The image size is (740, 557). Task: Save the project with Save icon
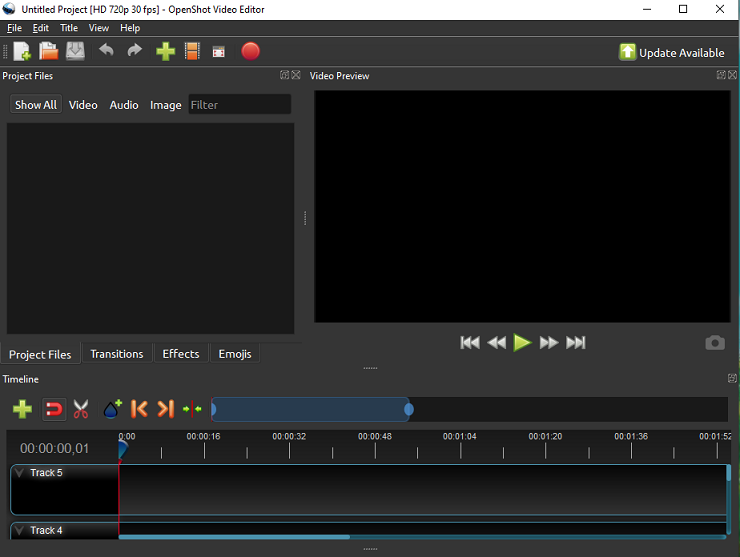75,51
